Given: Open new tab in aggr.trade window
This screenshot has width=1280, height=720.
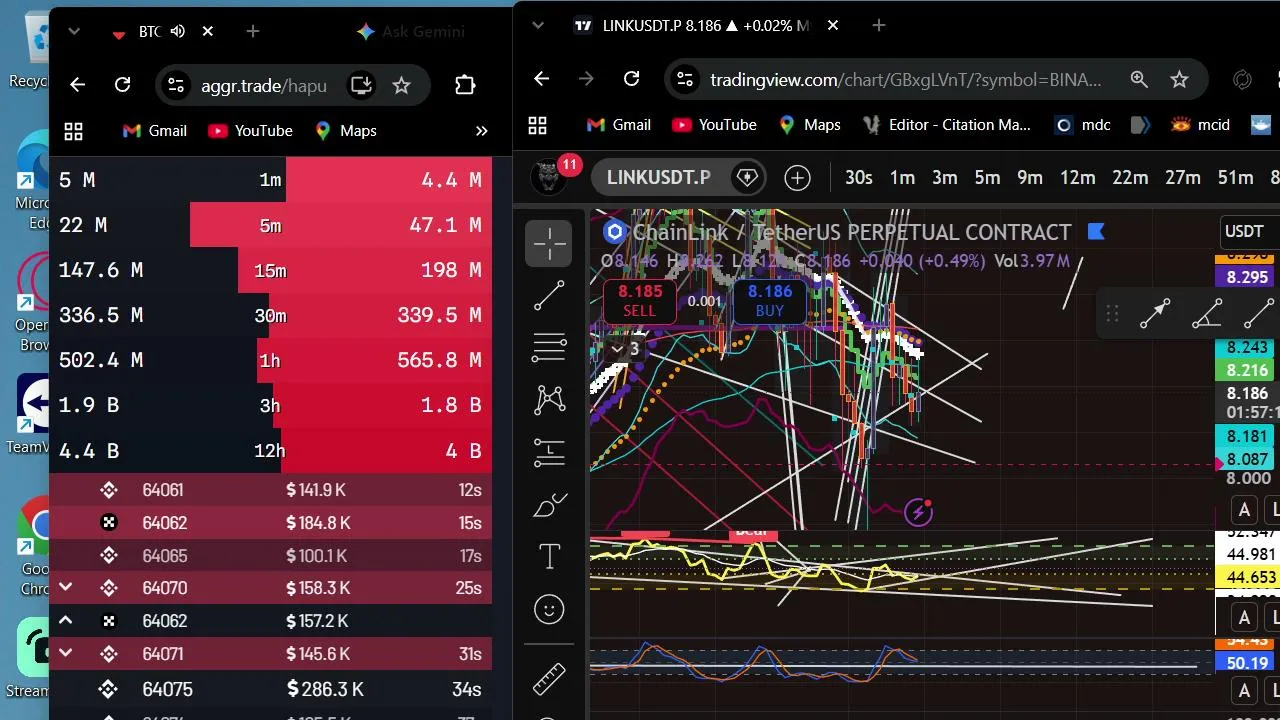Looking at the screenshot, I should [252, 32].
